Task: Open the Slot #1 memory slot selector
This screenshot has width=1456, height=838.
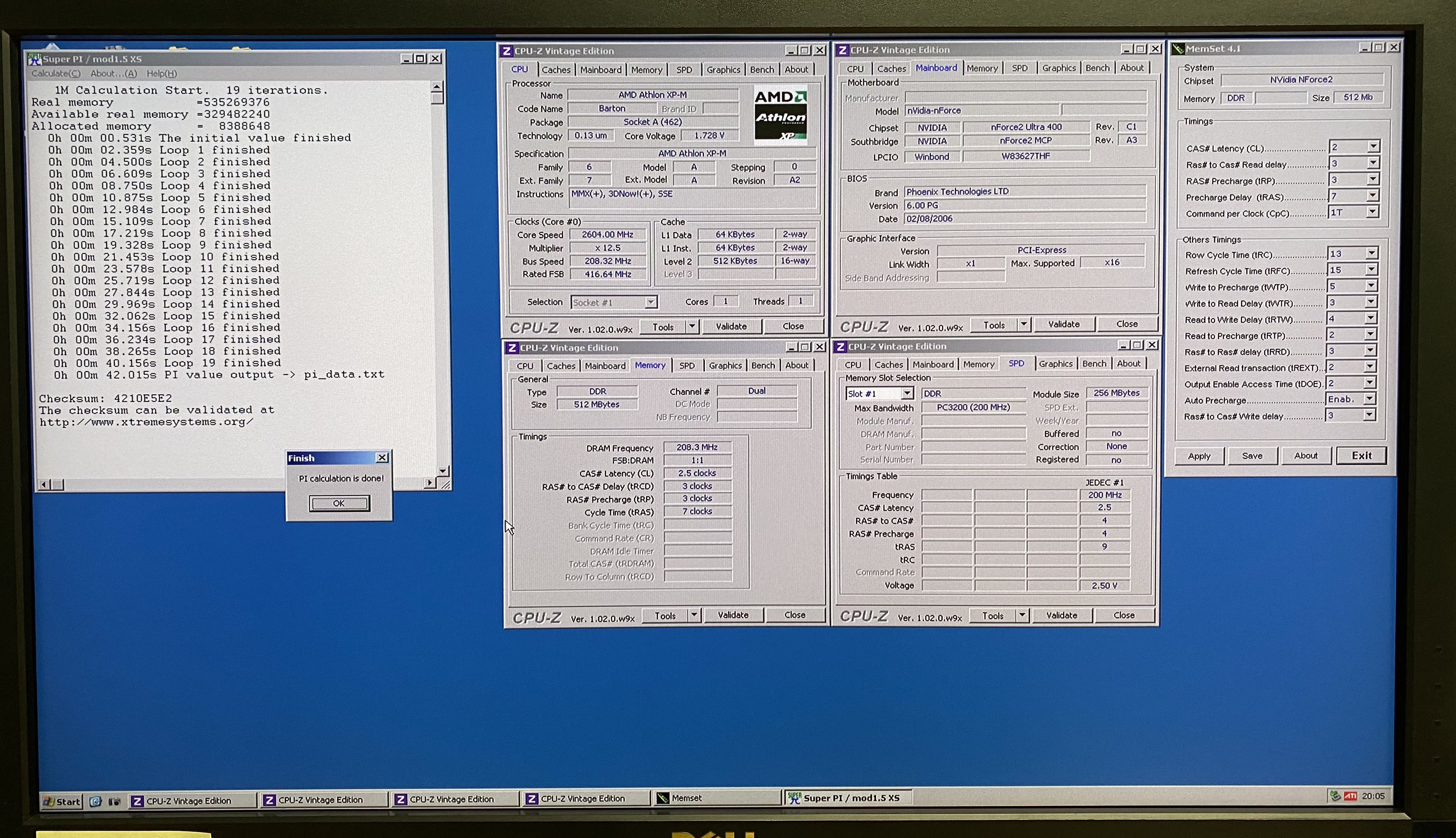Action: tap(907, 394)
